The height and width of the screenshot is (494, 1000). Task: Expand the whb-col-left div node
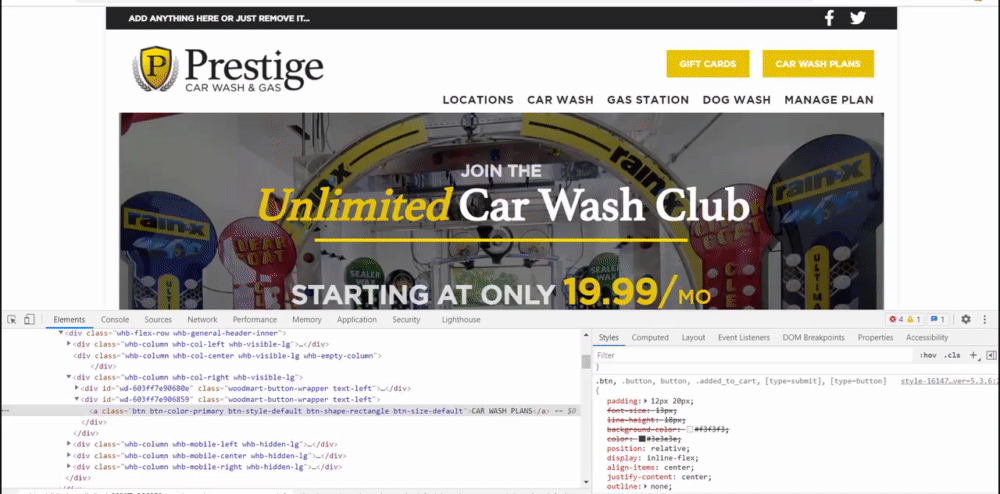70,344
